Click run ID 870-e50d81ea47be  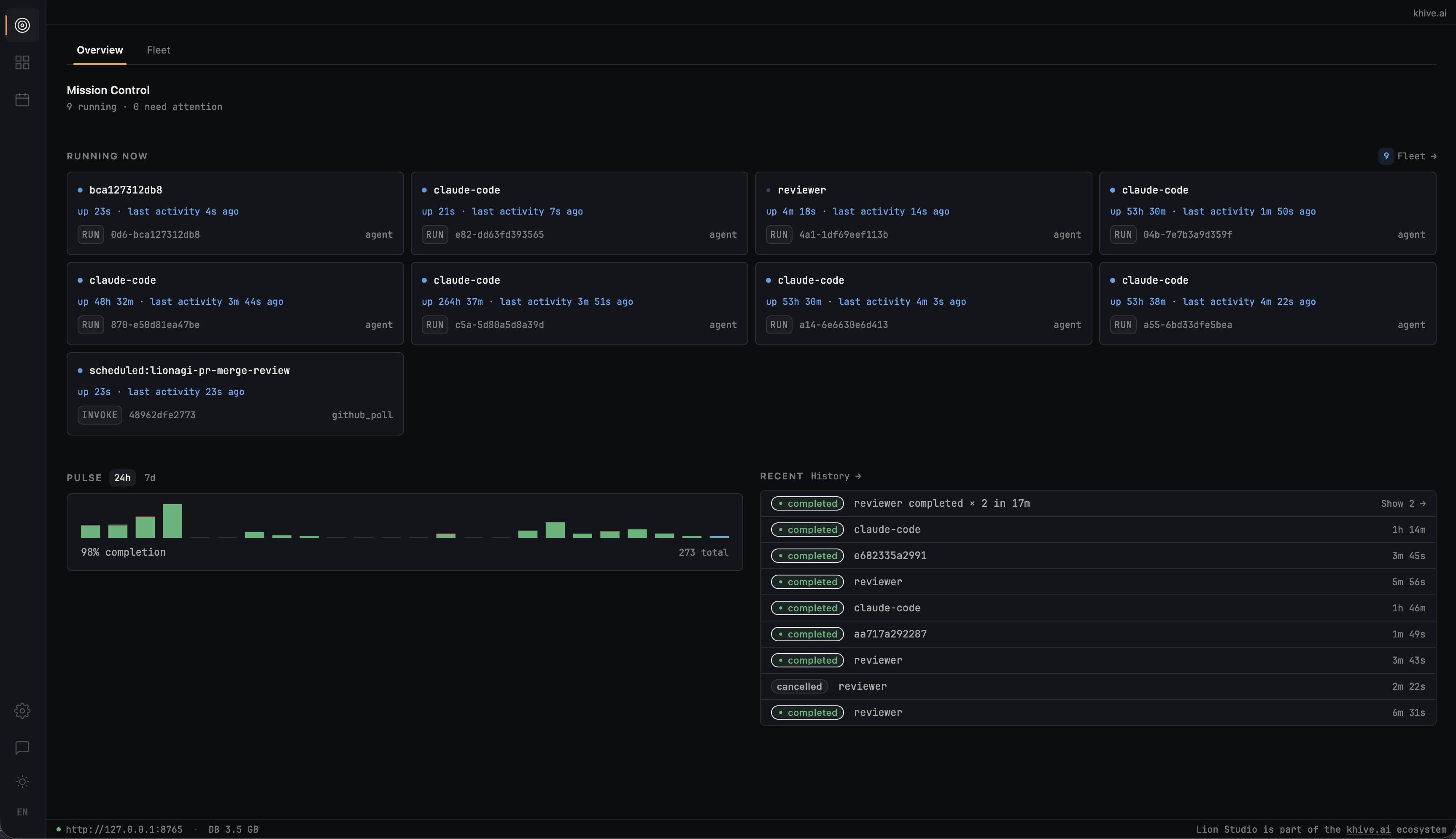click(155, 325)
